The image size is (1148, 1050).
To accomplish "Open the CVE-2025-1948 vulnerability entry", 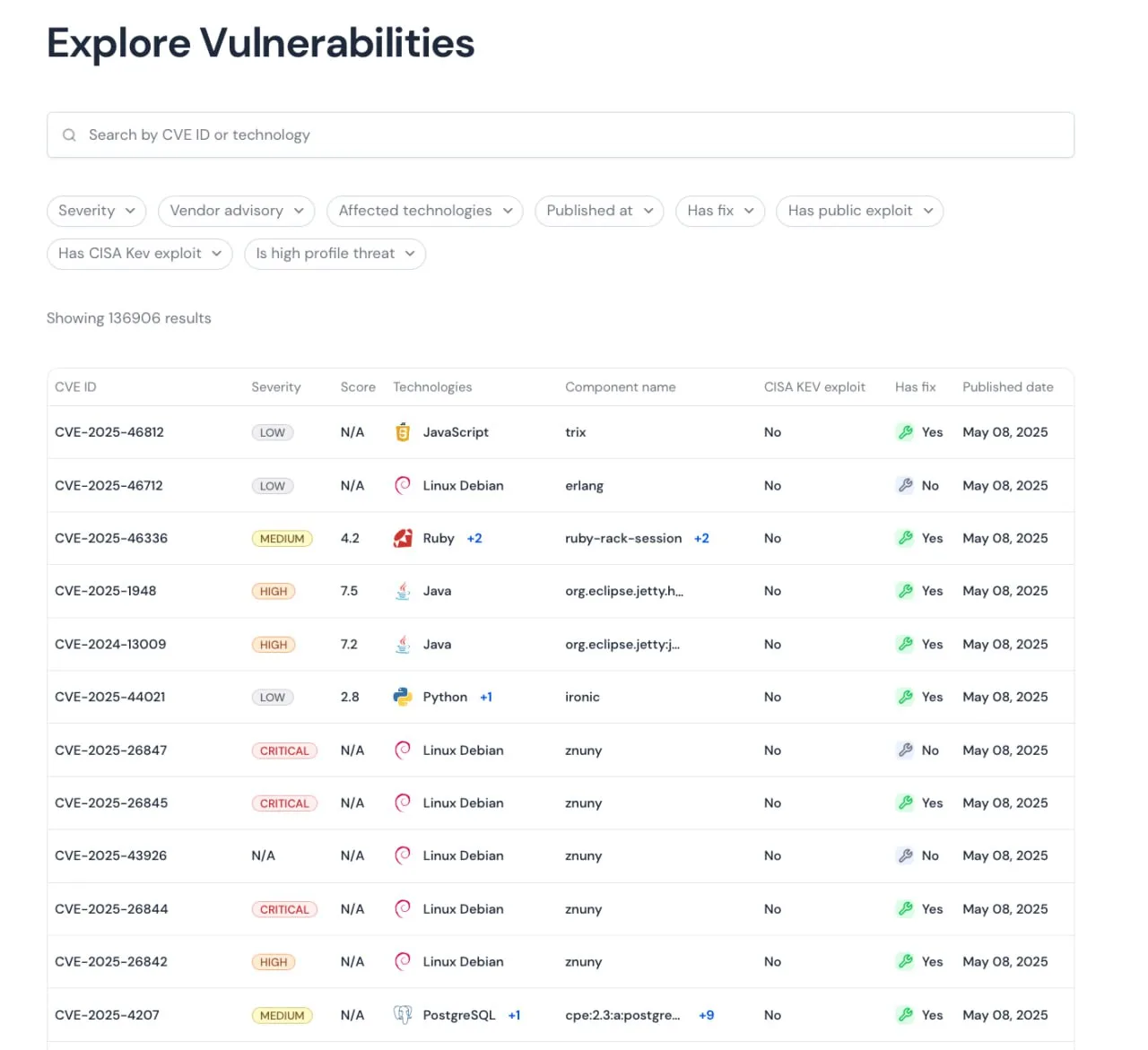I will 106,591.
